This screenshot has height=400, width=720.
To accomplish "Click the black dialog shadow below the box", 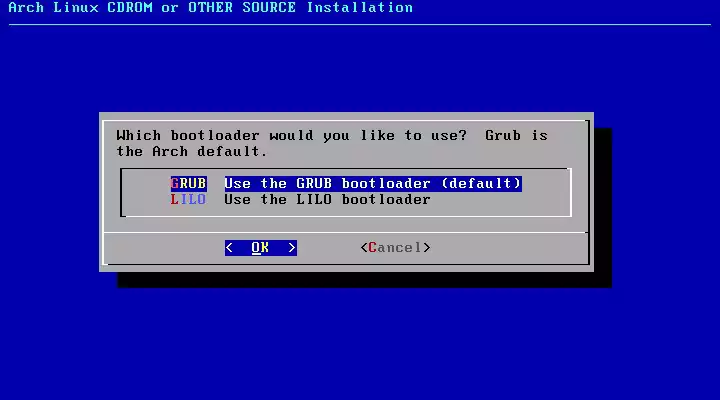I will pos(360,279).
